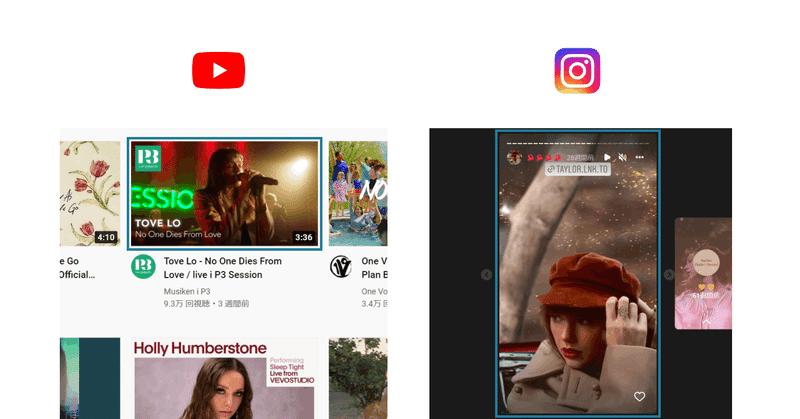The image size is (800, 419).
Task: Open the tree photo thumbnail in bottom row
Action: pyautogui.click(x=358, y=378)
